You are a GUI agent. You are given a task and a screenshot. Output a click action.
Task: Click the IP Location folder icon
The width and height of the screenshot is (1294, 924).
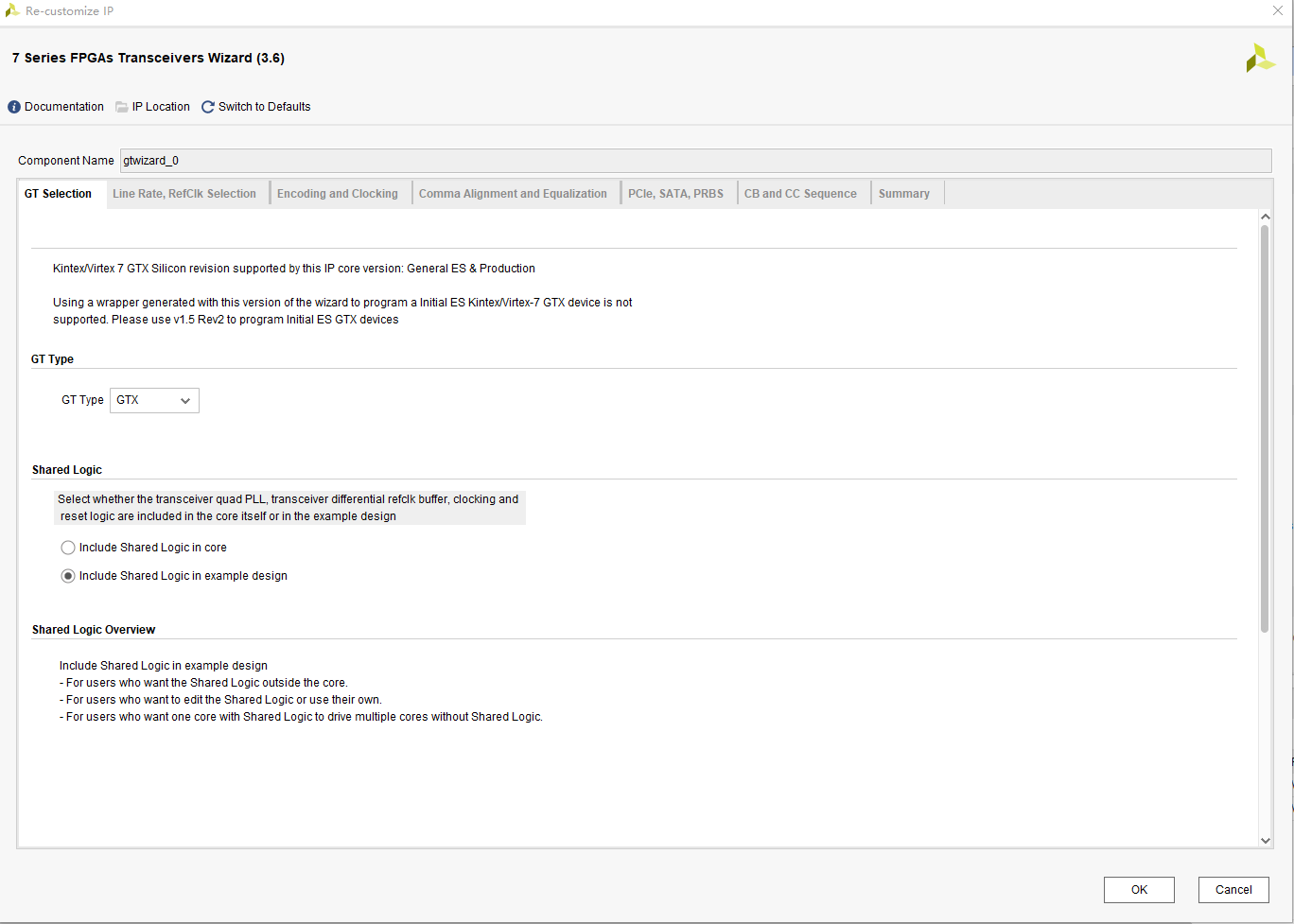click(x=122, y=107)
